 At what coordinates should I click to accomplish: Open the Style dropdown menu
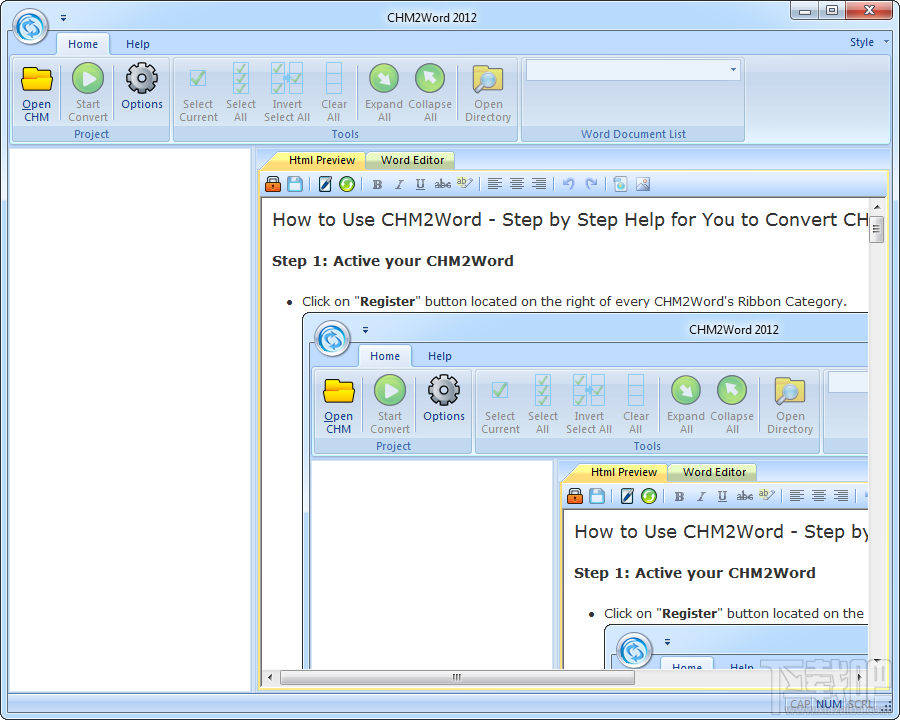tap(868, 42)
